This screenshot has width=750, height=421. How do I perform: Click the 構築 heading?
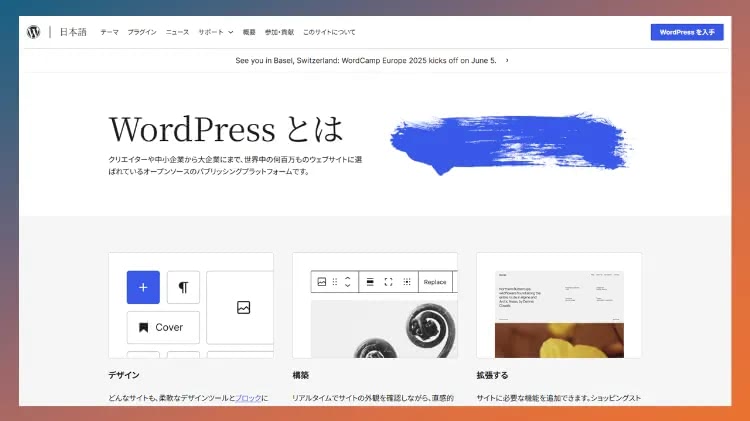click(x=300, y=375)
